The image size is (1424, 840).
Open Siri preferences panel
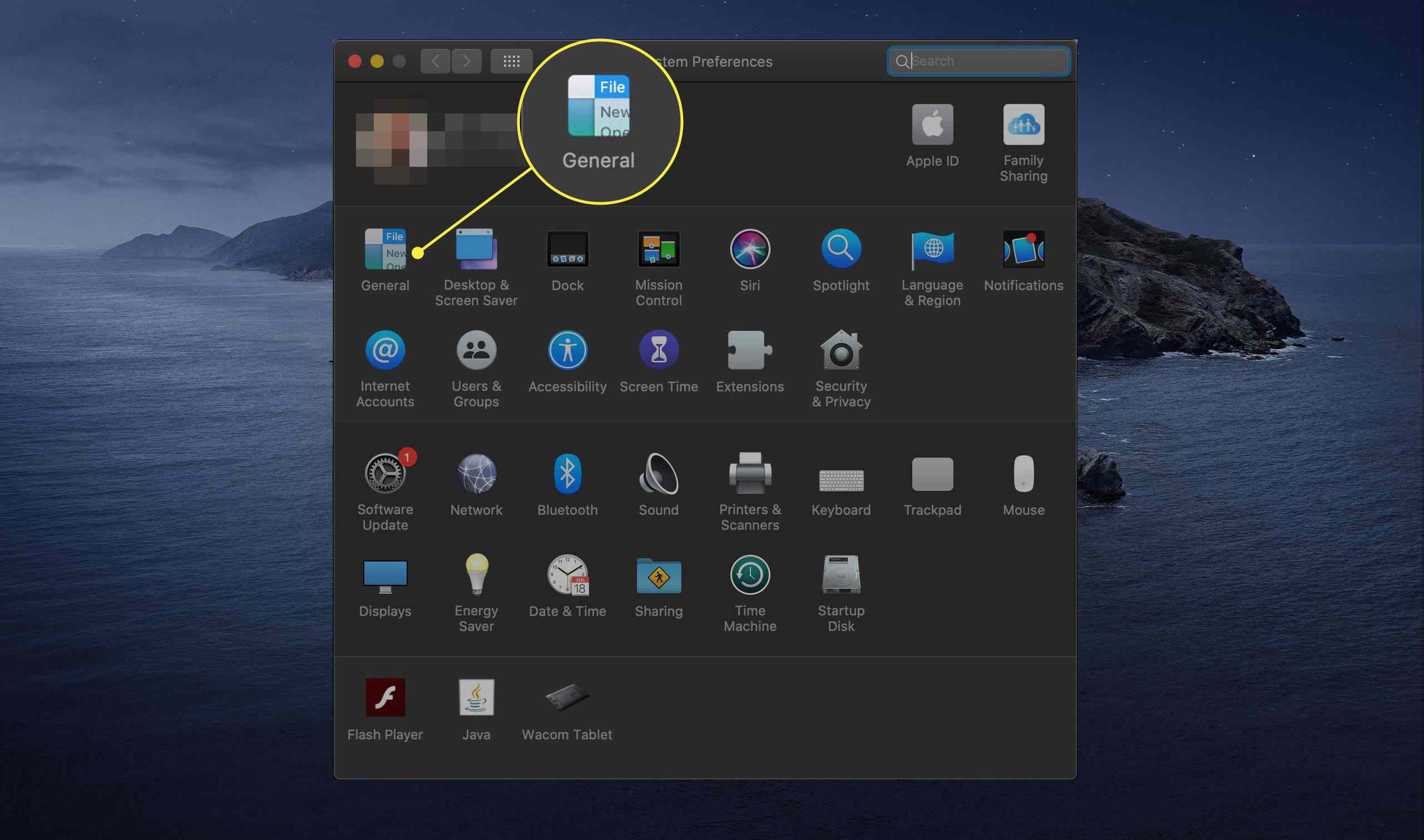(751, 259)
